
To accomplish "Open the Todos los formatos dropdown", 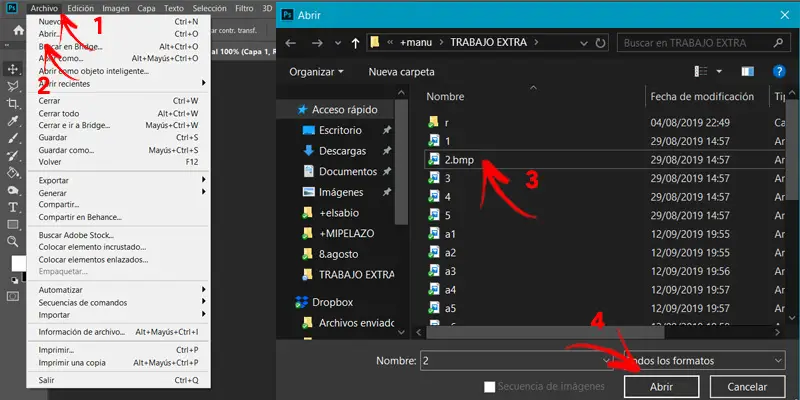I will pyautogui.click(x=705, y=361).
